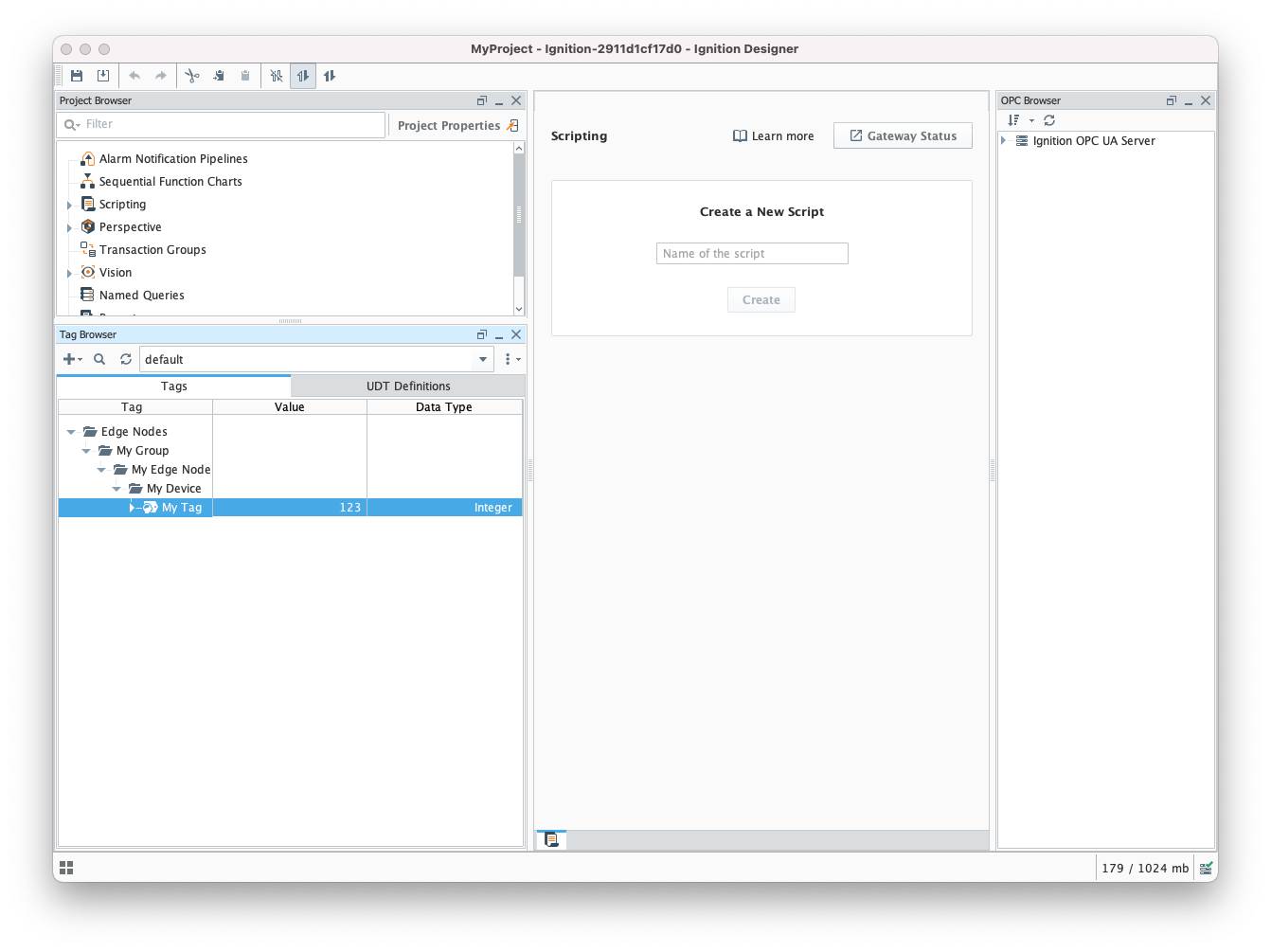
Task: Collapse the Edge Nodes folder
Action: pyautogui.click(x=71, y=432)
